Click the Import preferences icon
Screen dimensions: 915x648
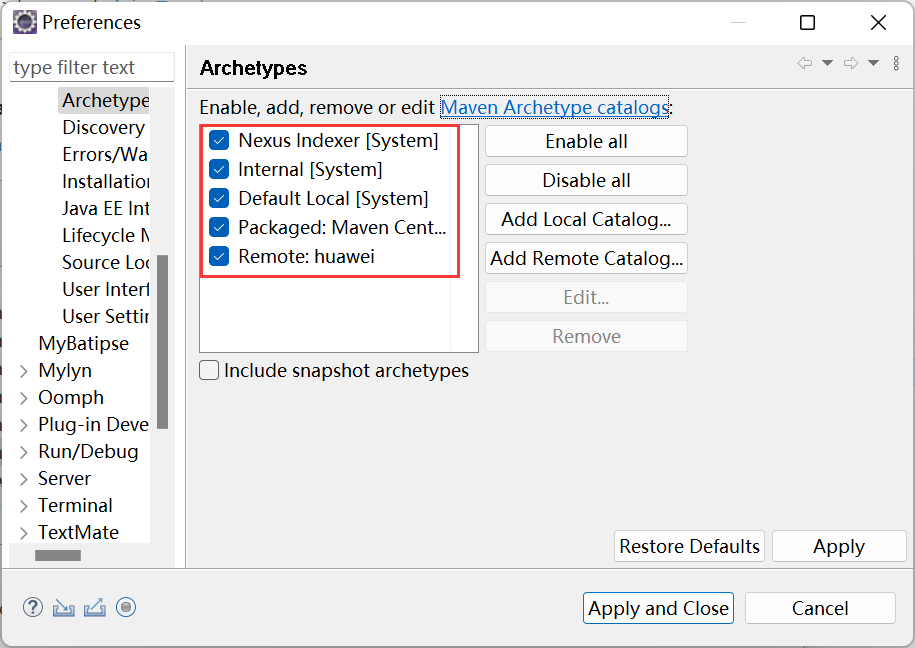pos(63,607)
